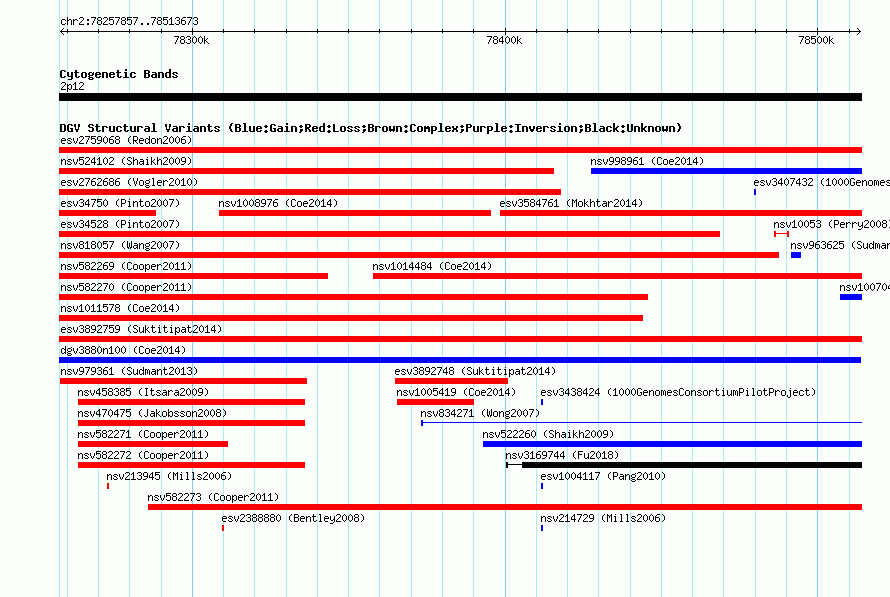Click the red esv2388880 variant tick
This screenshot has height=597, width=890.
click(223, 528)
